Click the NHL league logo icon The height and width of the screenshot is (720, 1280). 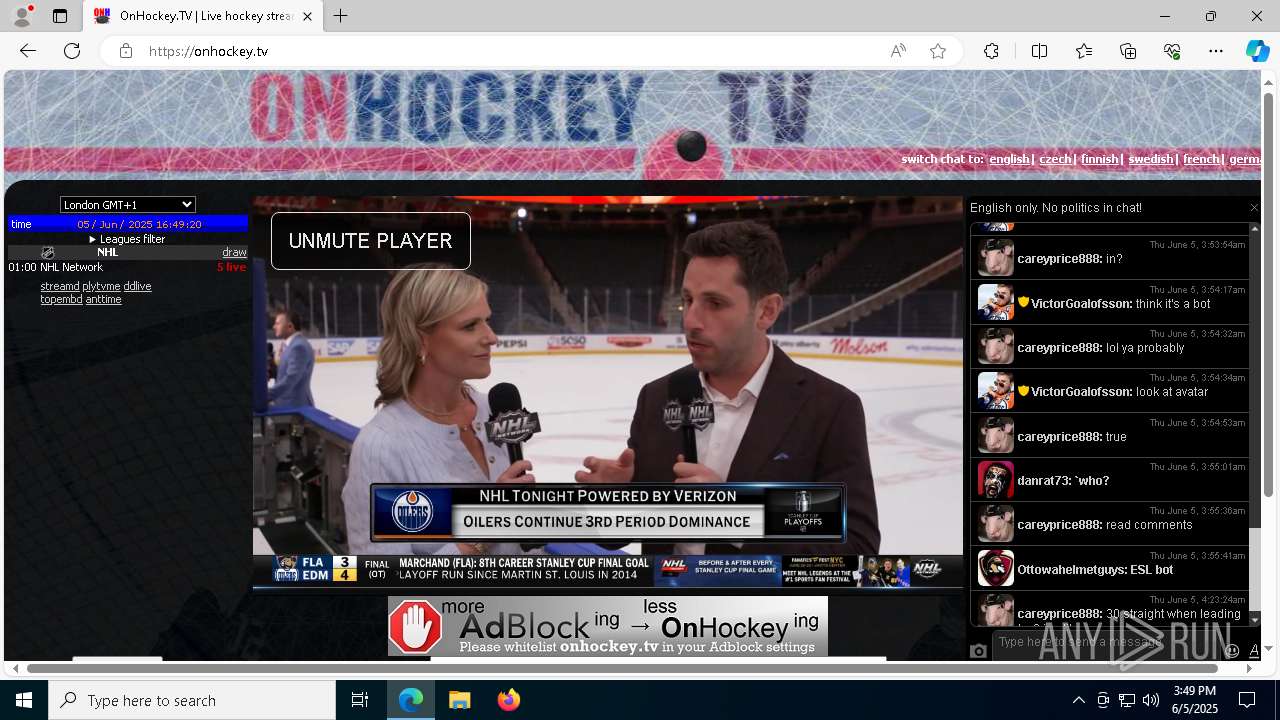pyautogui.click(x=47, y=252)
